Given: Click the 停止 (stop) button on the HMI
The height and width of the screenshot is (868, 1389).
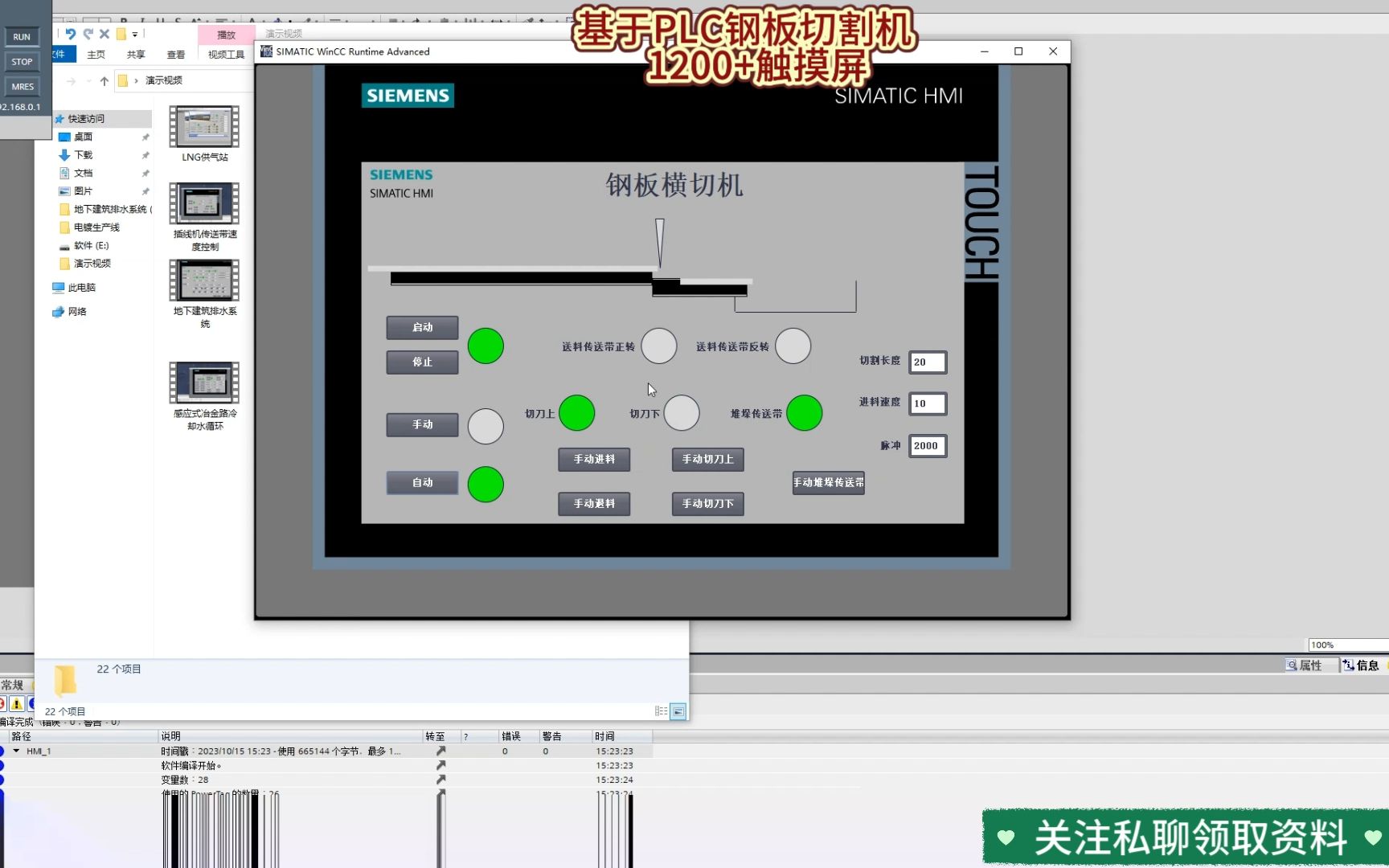Looking at the screenshot, I should point(422,362).
